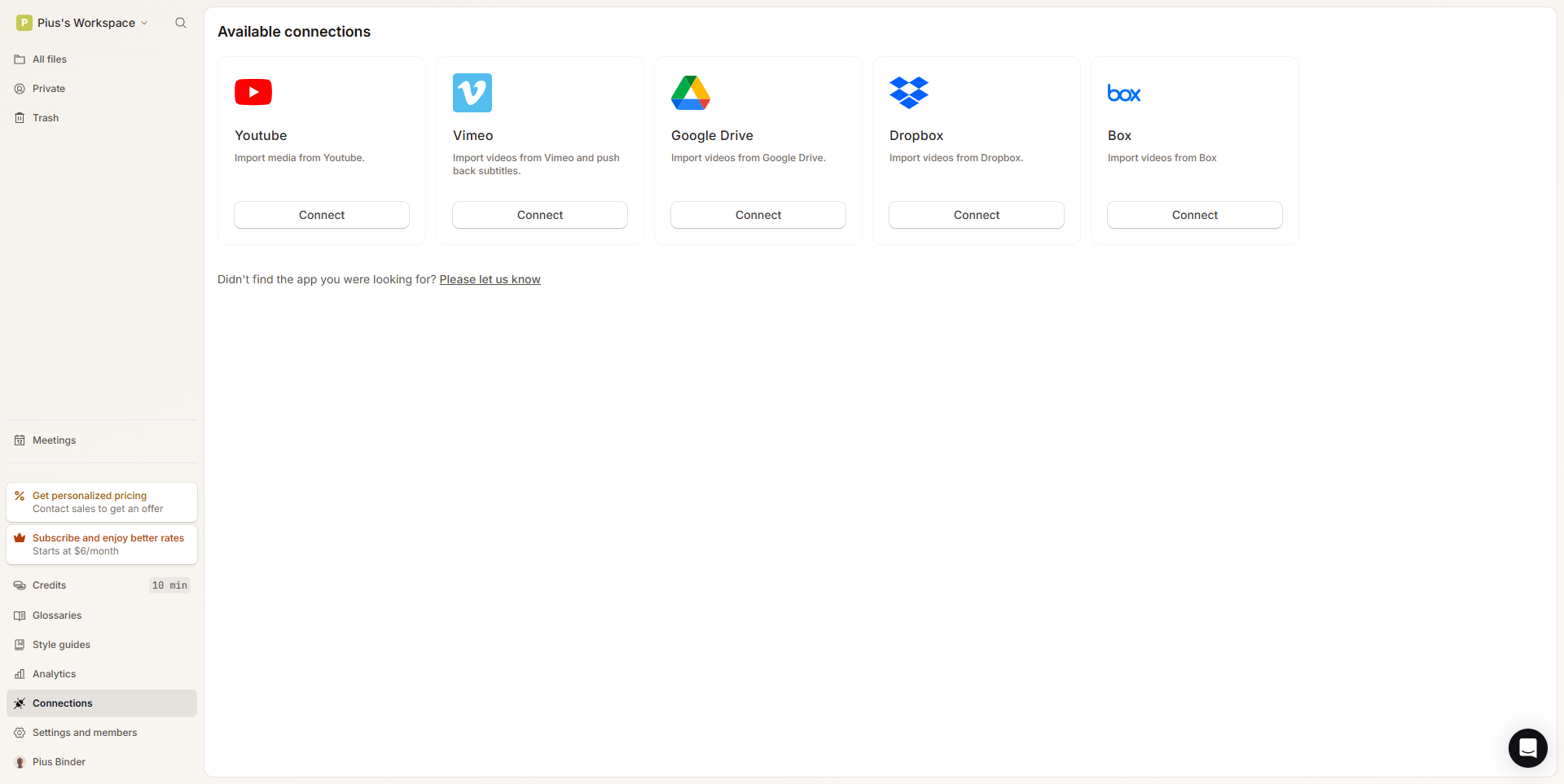Click the search magnifier icon in sidebar
Screen dimensions: 1564x784
(181, 23)
